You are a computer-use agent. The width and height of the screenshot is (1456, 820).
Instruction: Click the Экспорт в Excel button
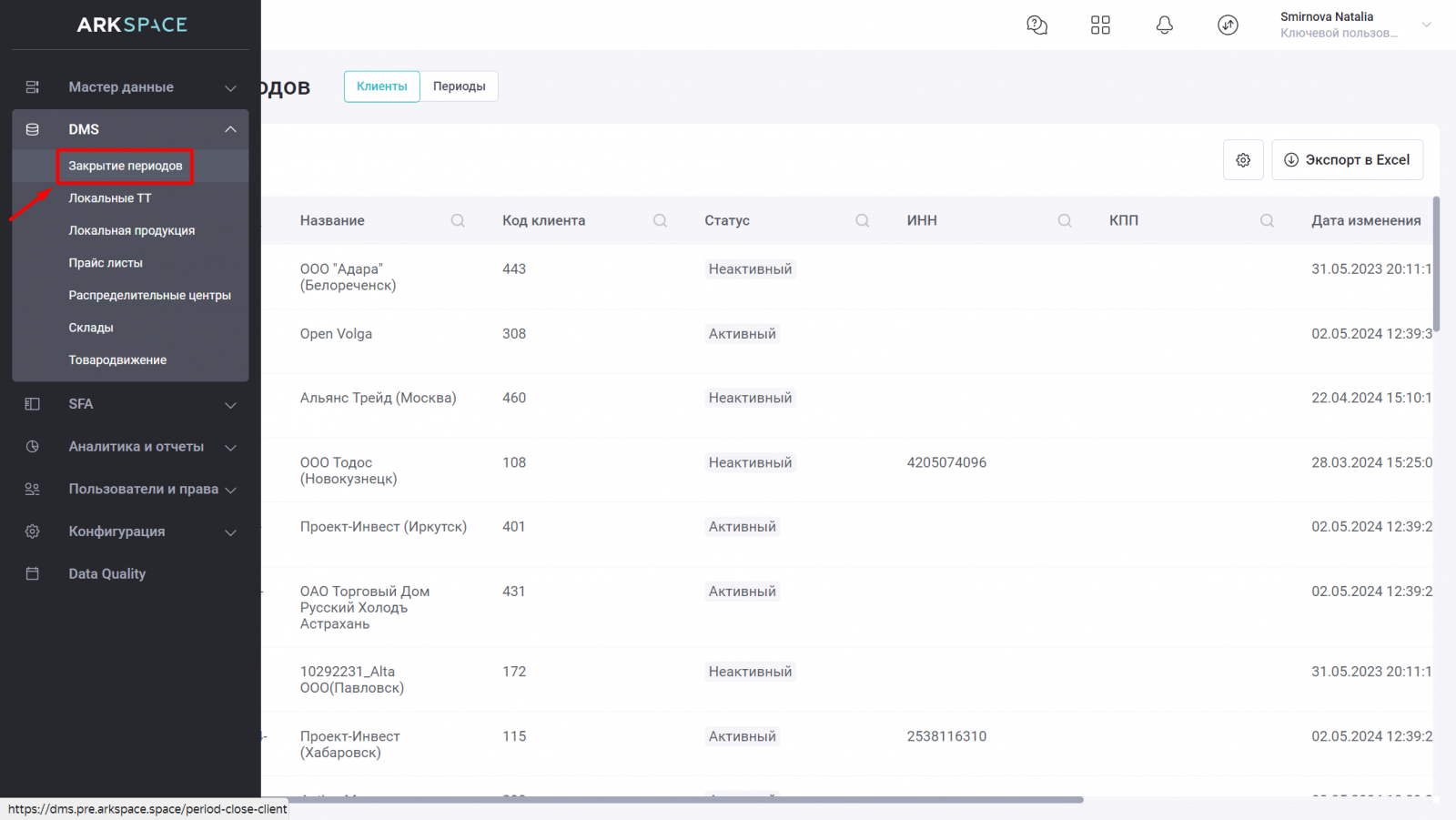pyautogui.click(x=1347, y=160)
